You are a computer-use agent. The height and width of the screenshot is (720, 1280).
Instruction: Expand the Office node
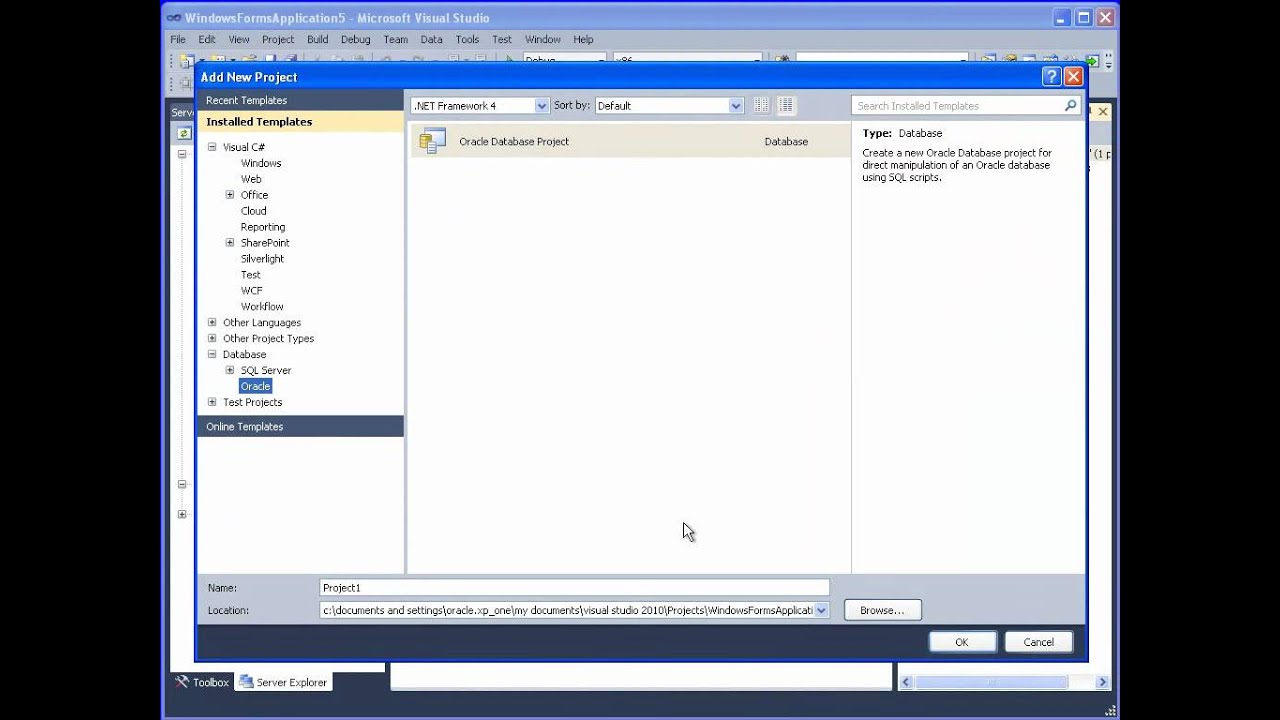pos(230,195)
